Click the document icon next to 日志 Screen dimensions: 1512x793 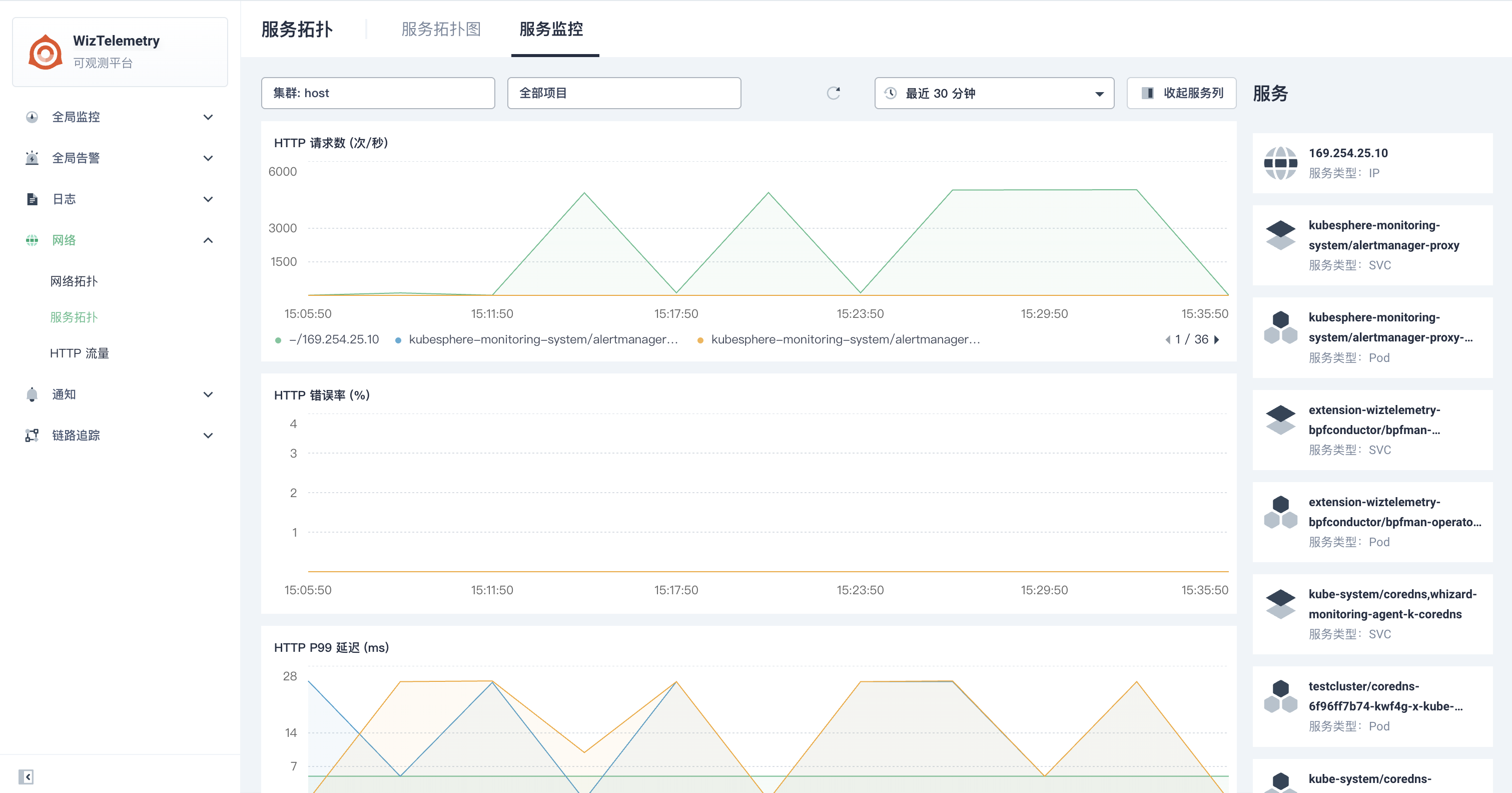(33, 199)
